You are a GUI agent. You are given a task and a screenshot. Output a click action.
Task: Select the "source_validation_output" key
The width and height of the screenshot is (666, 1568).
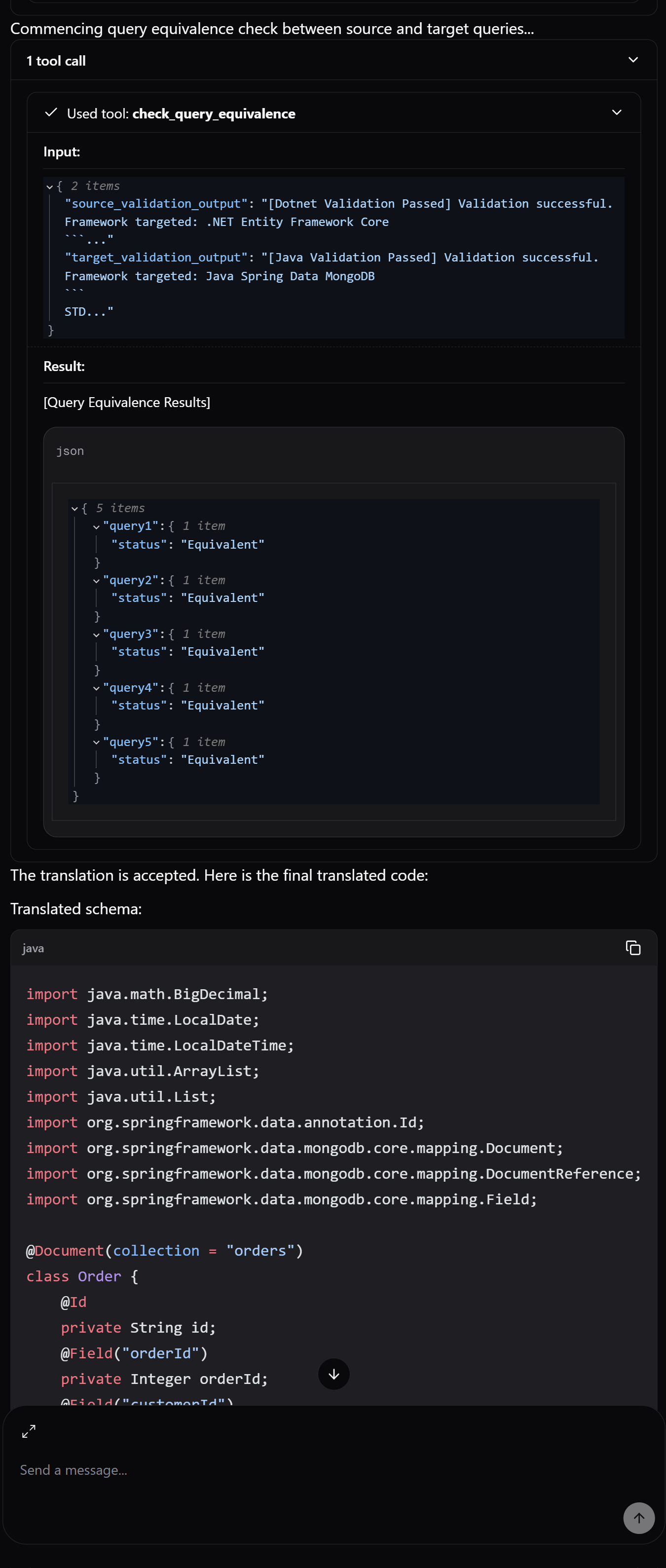coord(156,204)
